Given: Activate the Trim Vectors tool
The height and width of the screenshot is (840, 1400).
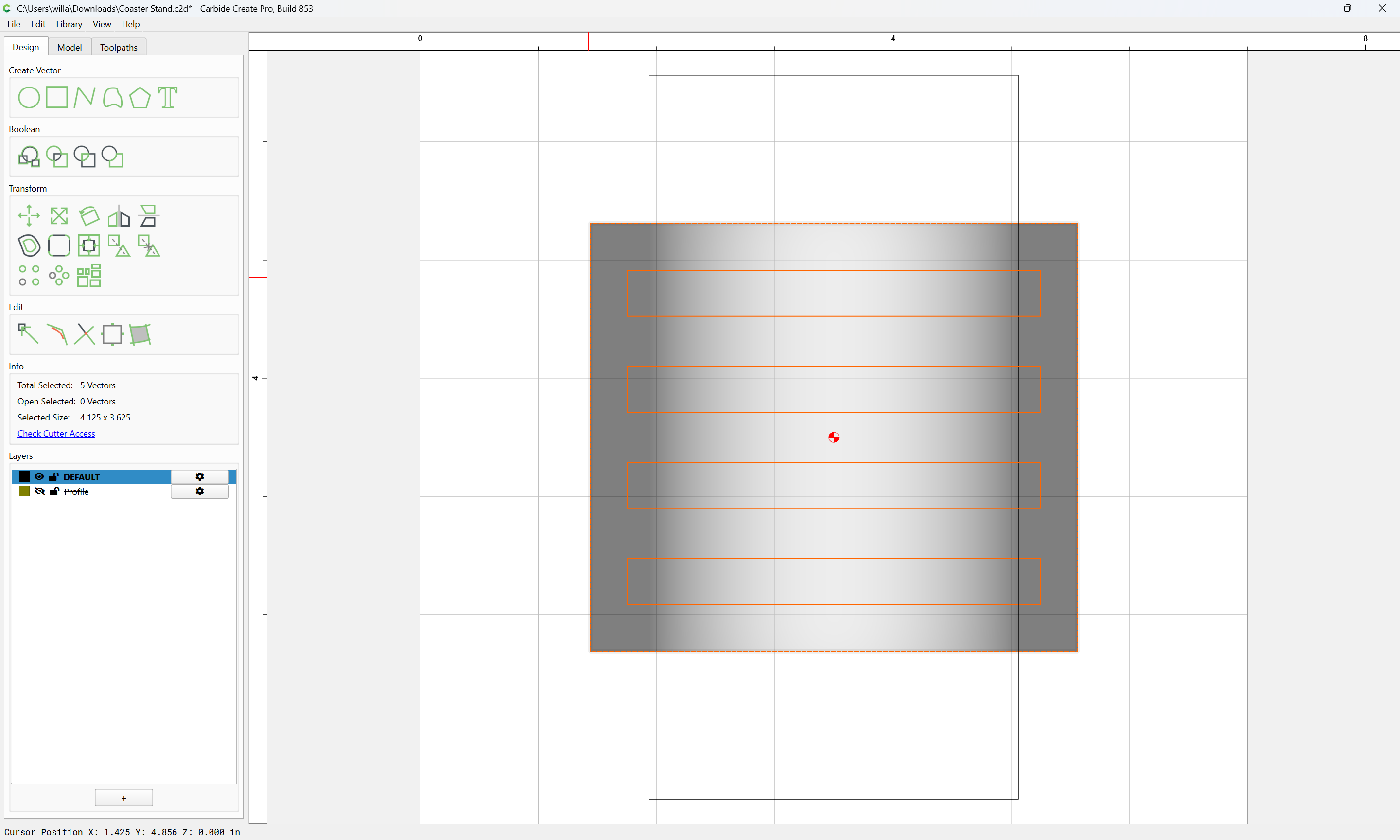Looking at the screenshot, I should [x=84, y=334].
